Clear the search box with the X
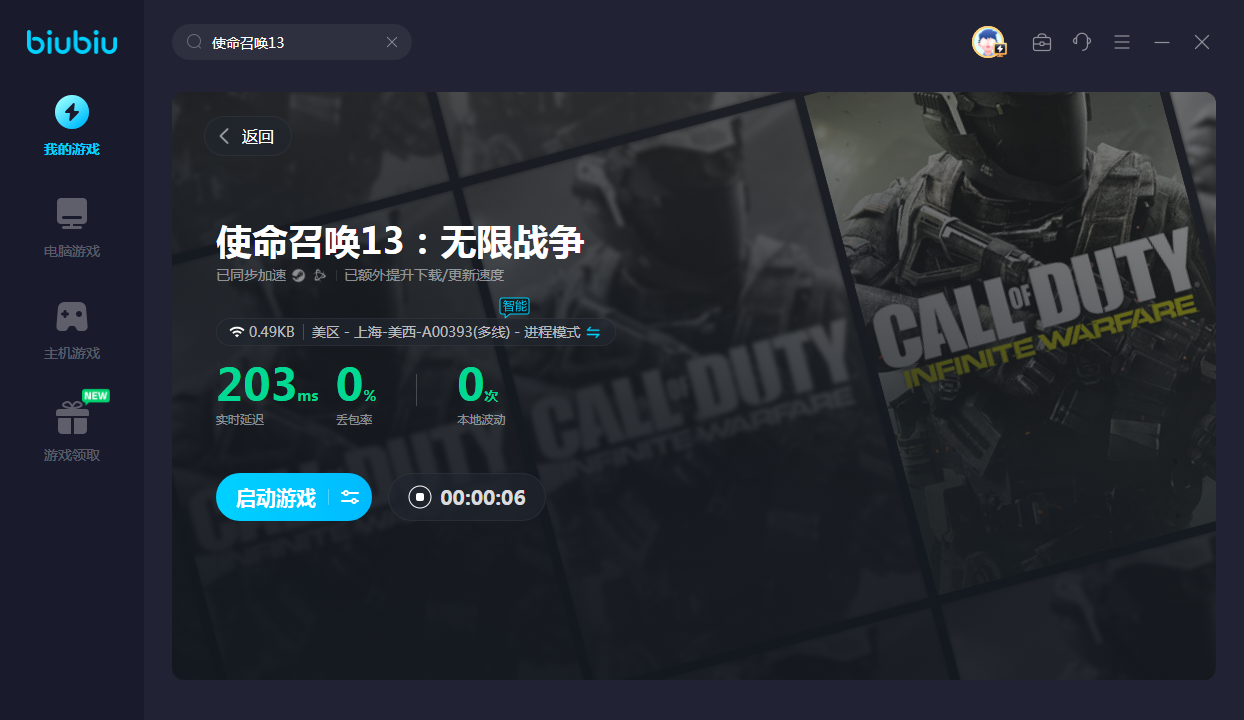The width and height of the screenshot is (1244, 720). [392, 42]
